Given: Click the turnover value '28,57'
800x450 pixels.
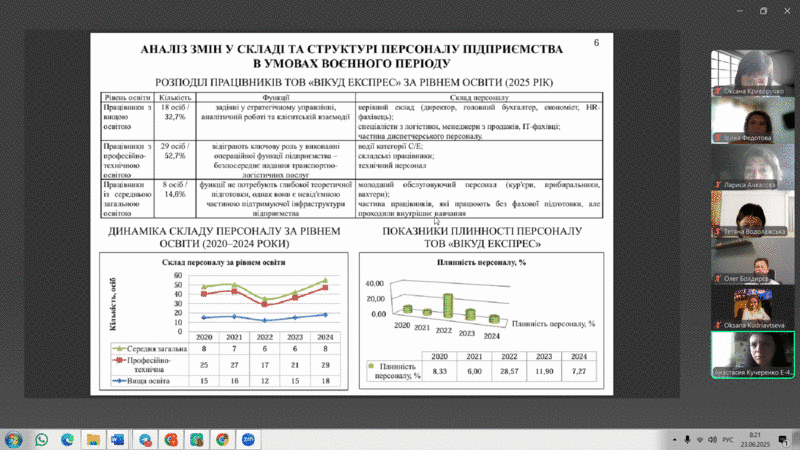Looking at the screenshot, I should coord(509,371).
